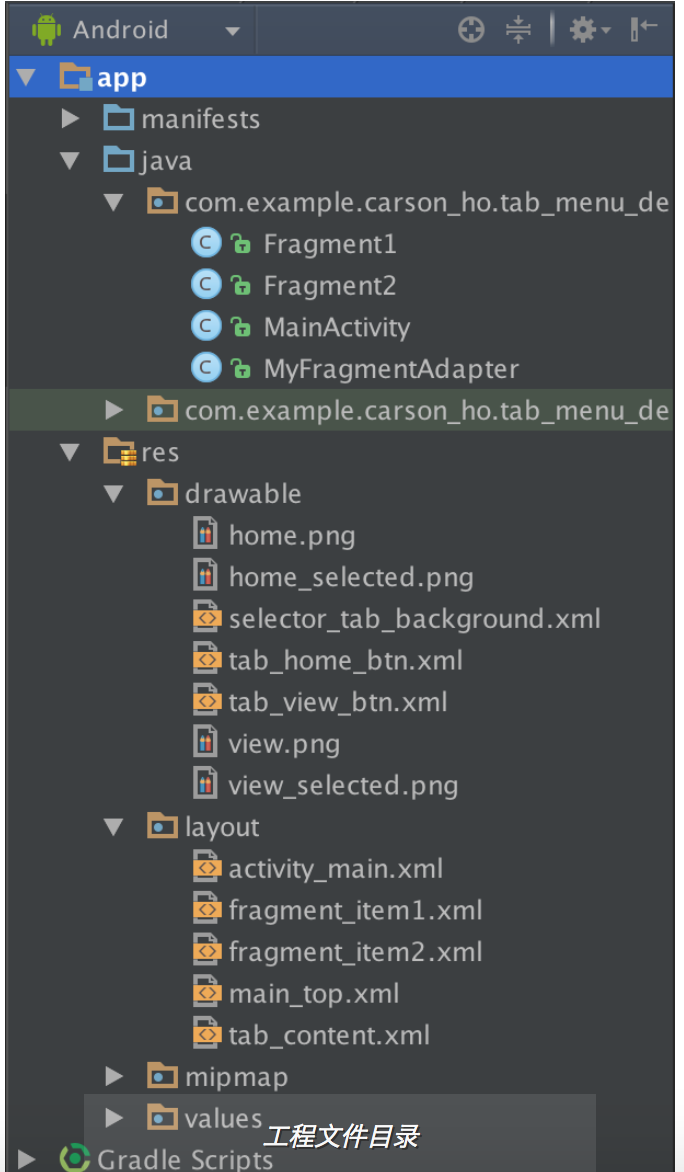
Task: Open the Android project view dropdown
Action: (232, 31)
